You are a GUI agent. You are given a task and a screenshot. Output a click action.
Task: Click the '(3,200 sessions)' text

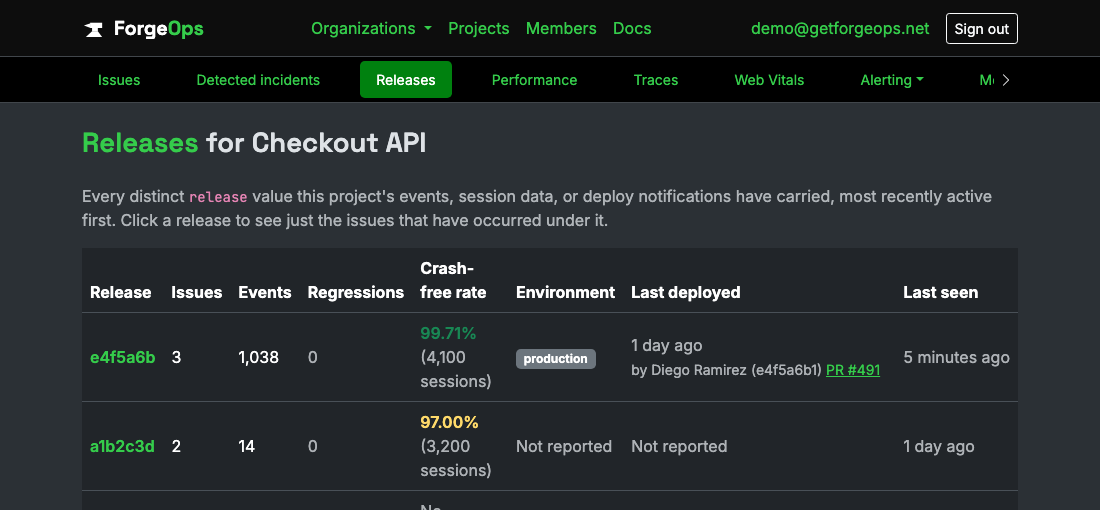coord(455,459)
